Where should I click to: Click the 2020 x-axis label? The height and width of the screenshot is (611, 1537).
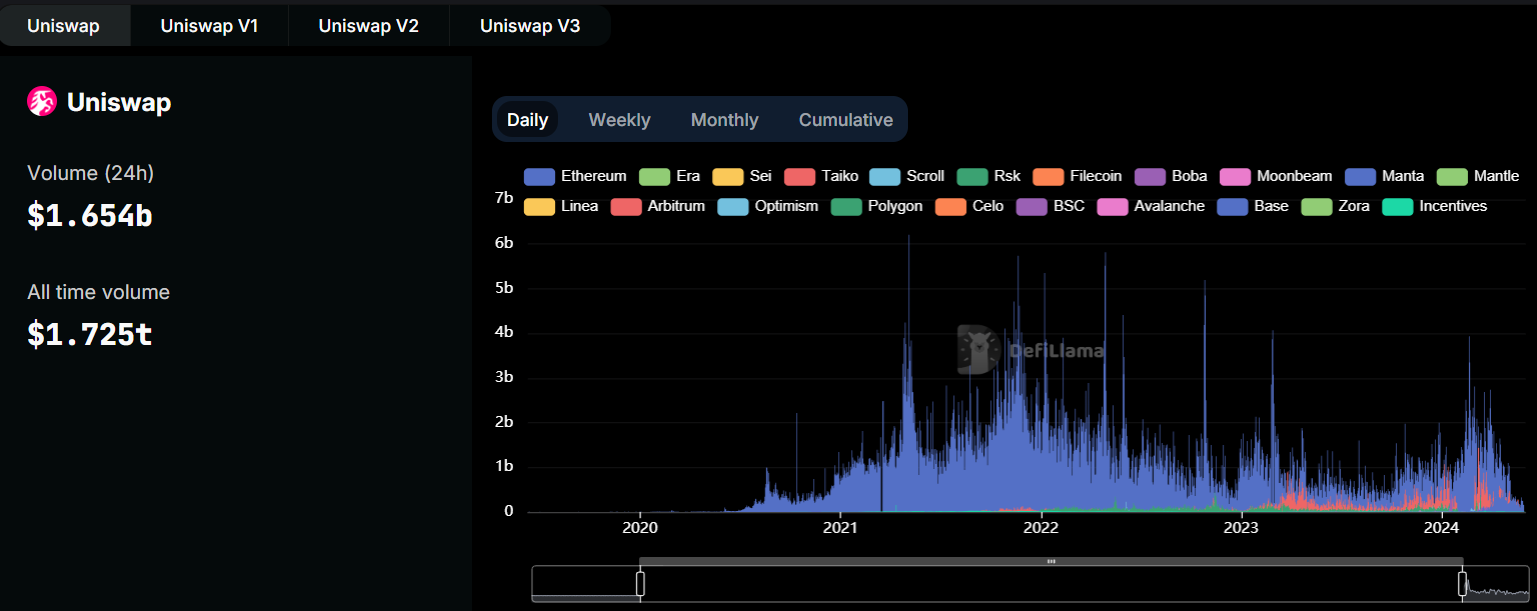point(640,527)
